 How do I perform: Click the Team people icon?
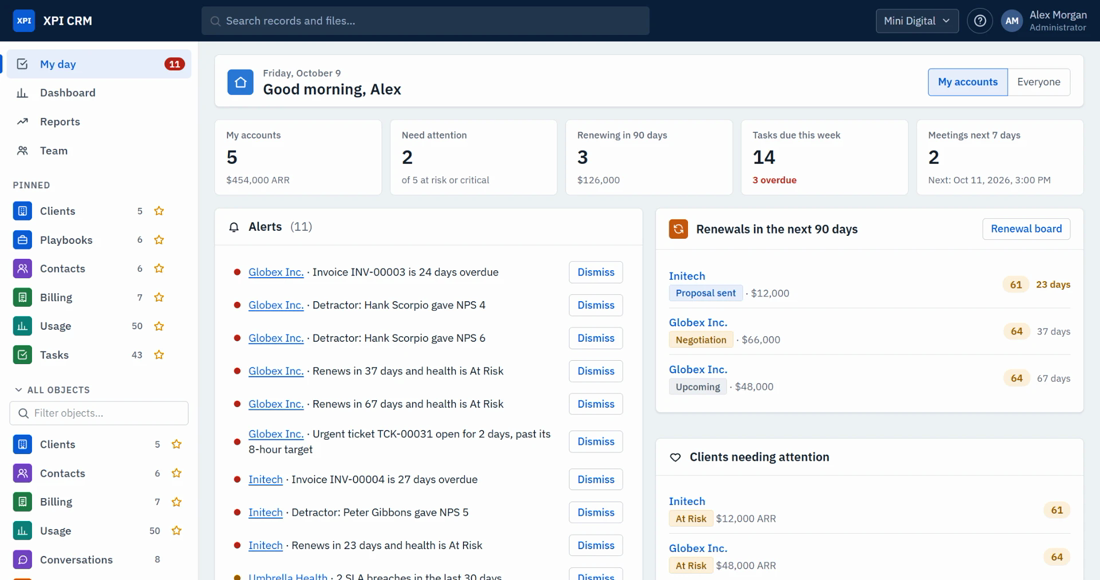coord(22,151)
